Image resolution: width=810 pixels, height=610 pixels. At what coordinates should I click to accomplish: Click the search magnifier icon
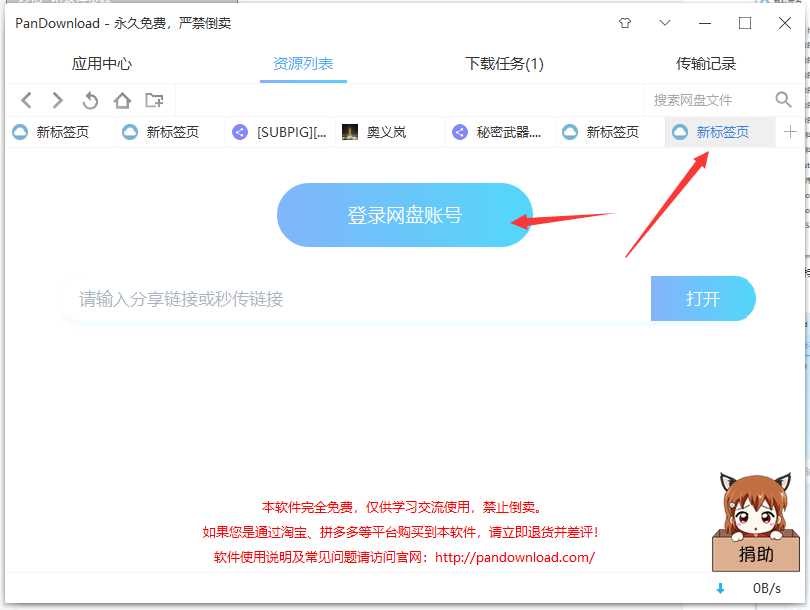pos(783,100)
